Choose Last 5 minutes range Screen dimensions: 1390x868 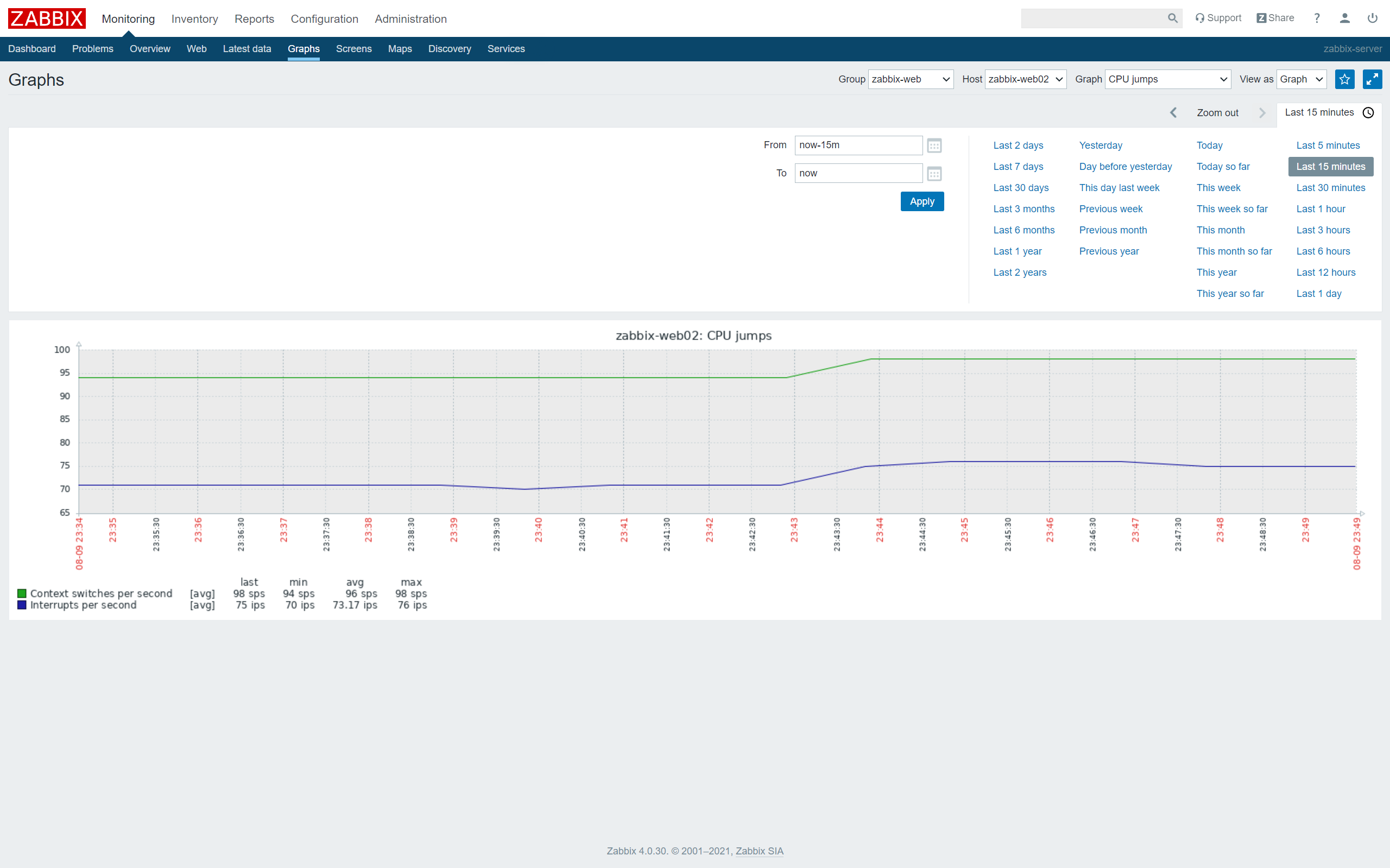click(x=1328, y=145)
